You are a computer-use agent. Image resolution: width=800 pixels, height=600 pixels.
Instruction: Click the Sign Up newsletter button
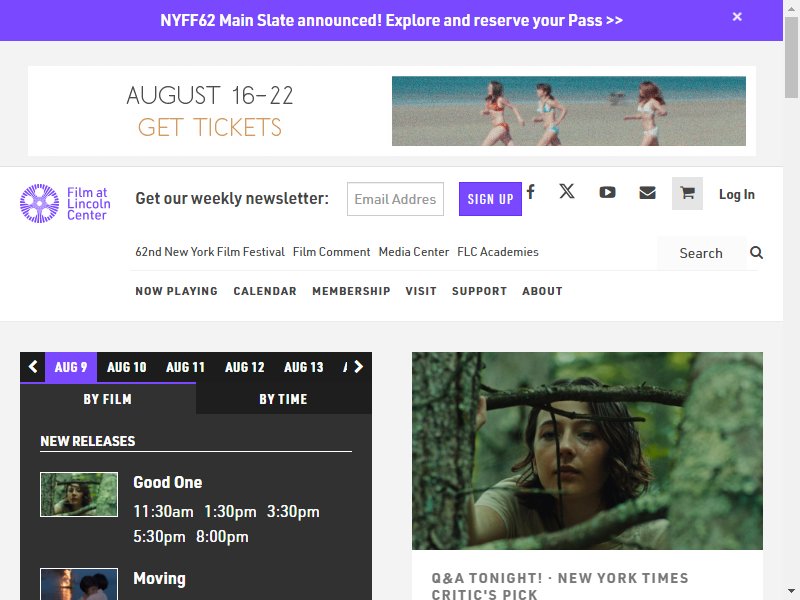tap(490, 199)
